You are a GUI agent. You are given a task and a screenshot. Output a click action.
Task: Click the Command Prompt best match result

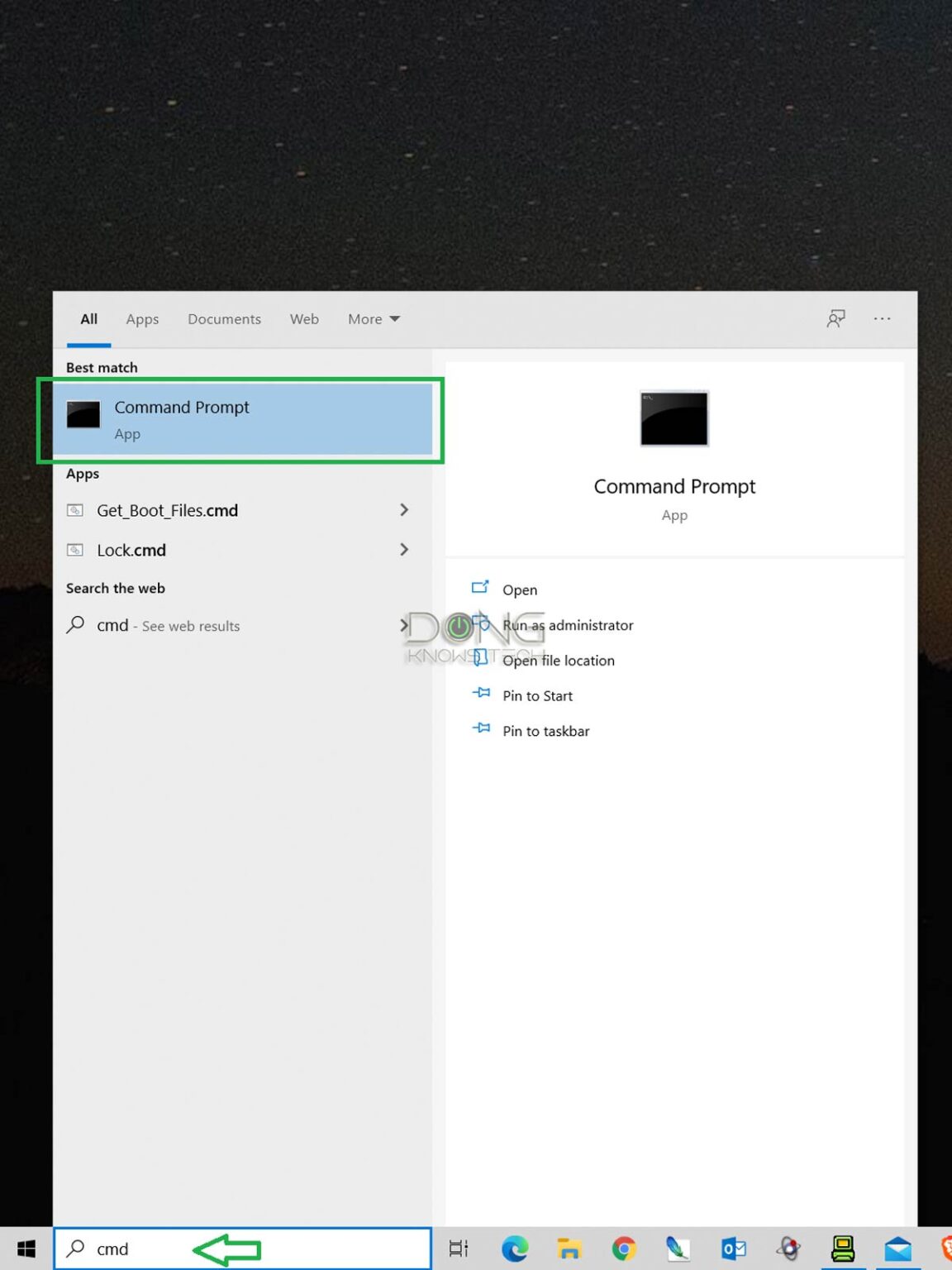coord(241,419)
